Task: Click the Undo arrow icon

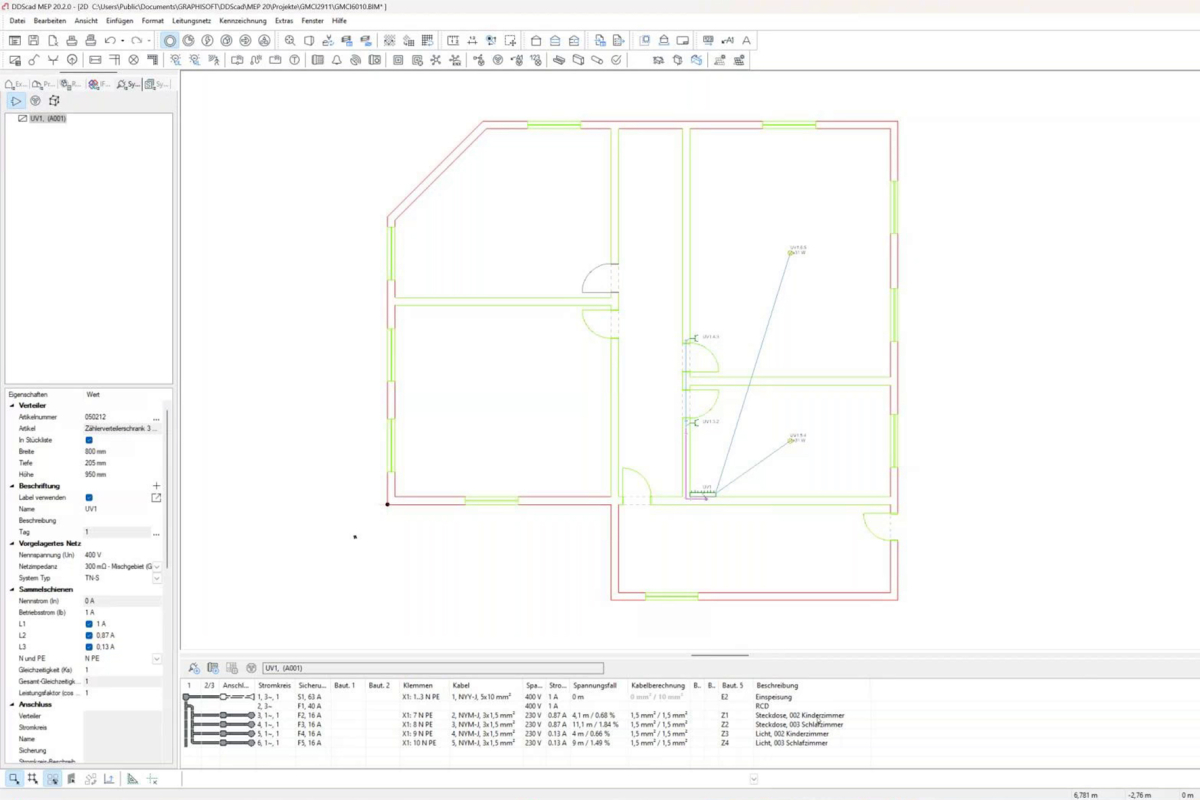Action: (x=110, y=41)
